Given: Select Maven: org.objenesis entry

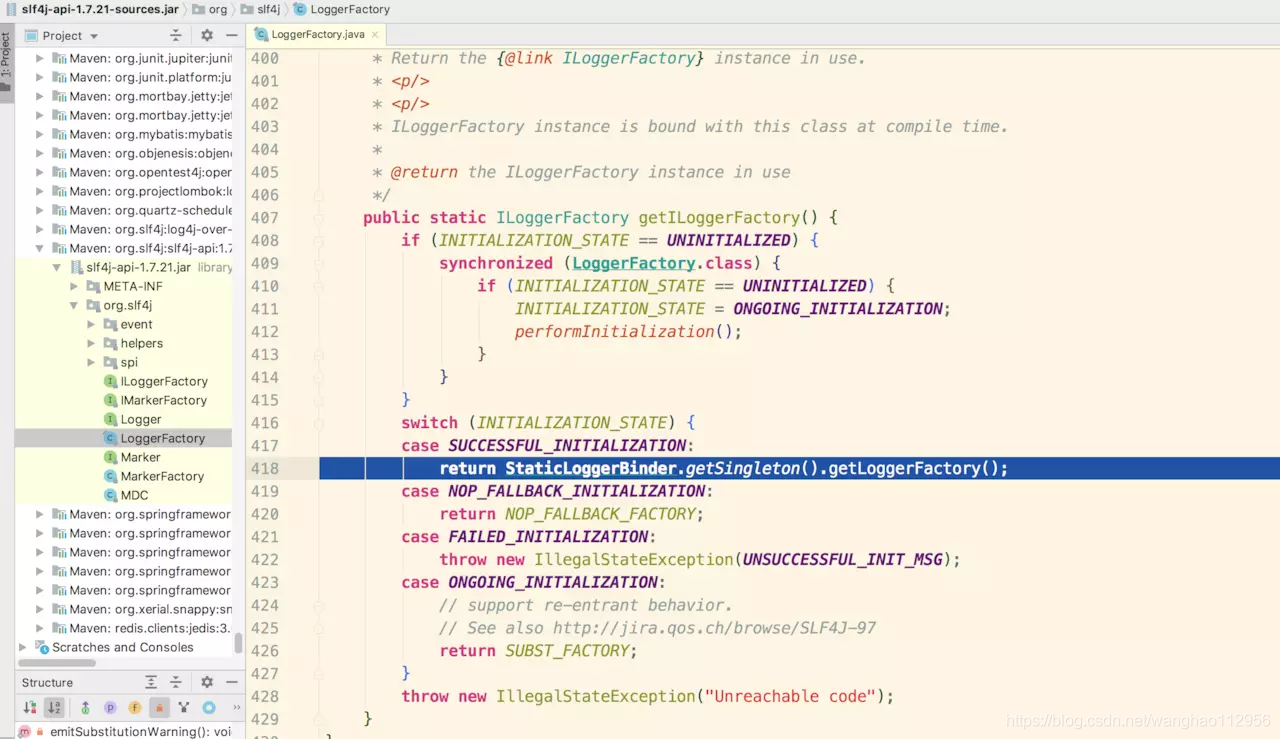Looking at the screenshot, I should click(x=150, y=153).
